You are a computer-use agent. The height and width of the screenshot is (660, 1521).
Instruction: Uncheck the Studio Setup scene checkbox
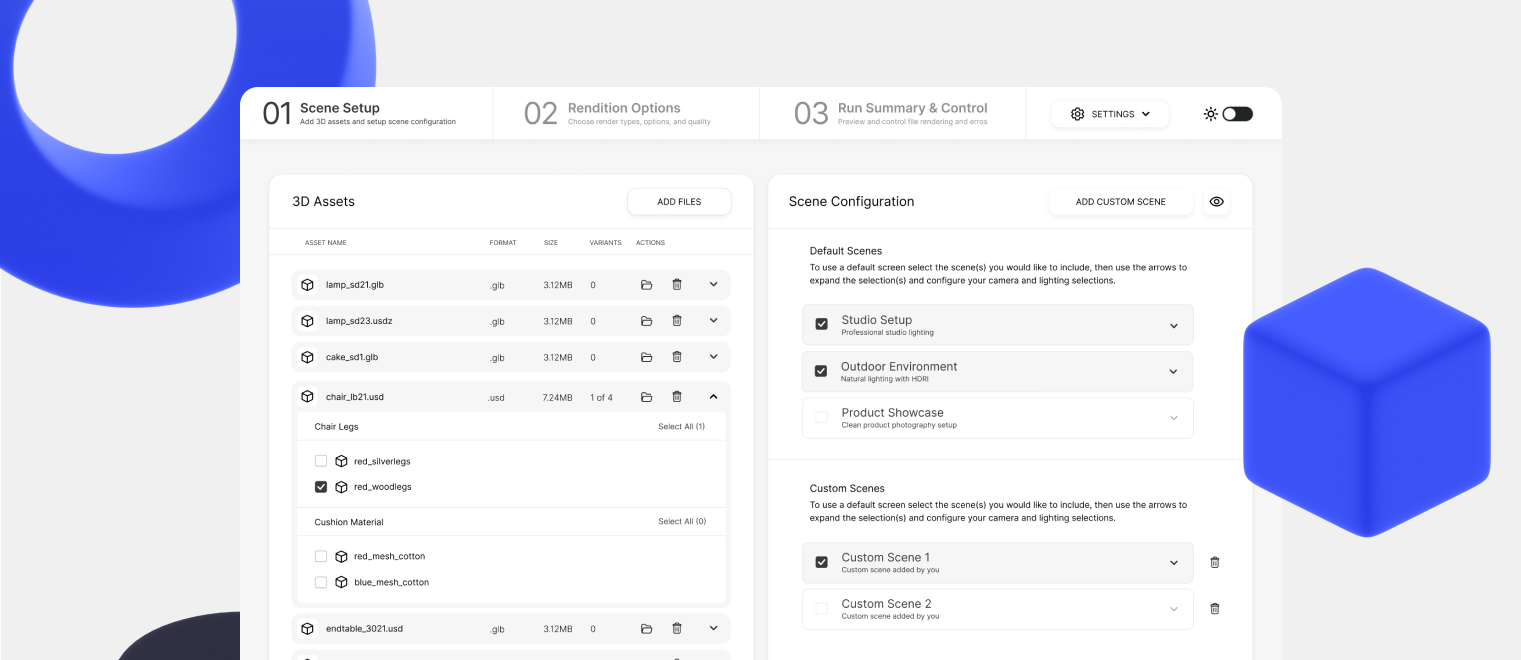[822, 325]
